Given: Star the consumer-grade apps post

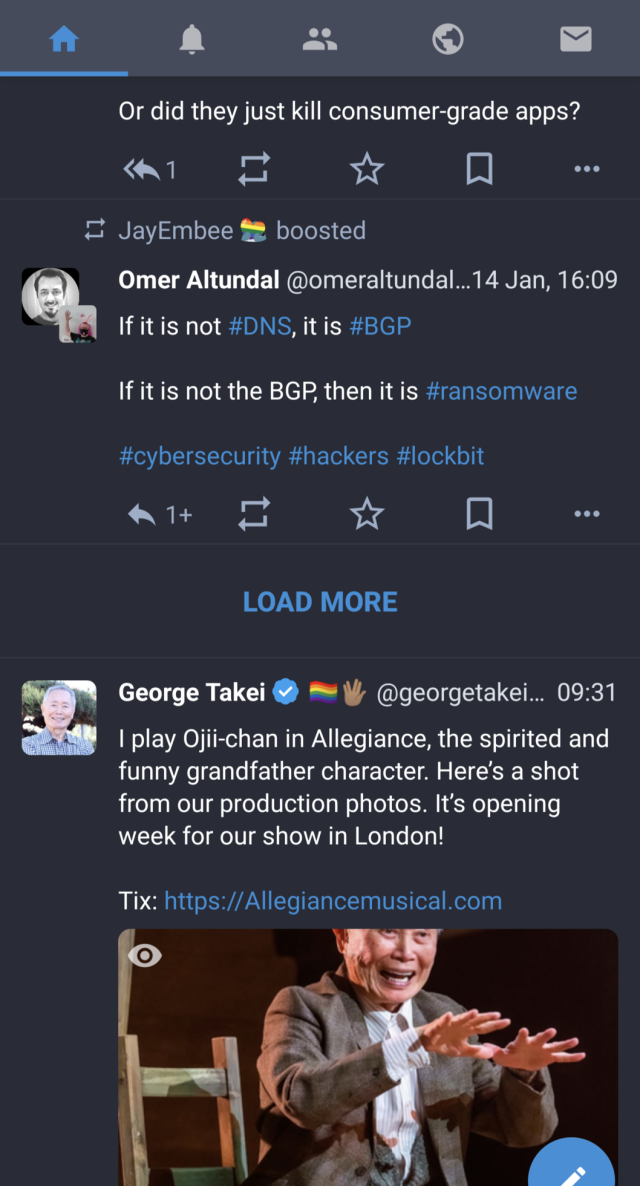Looking at the screenshot, I should pyautogui.click(x=367, y=170).
